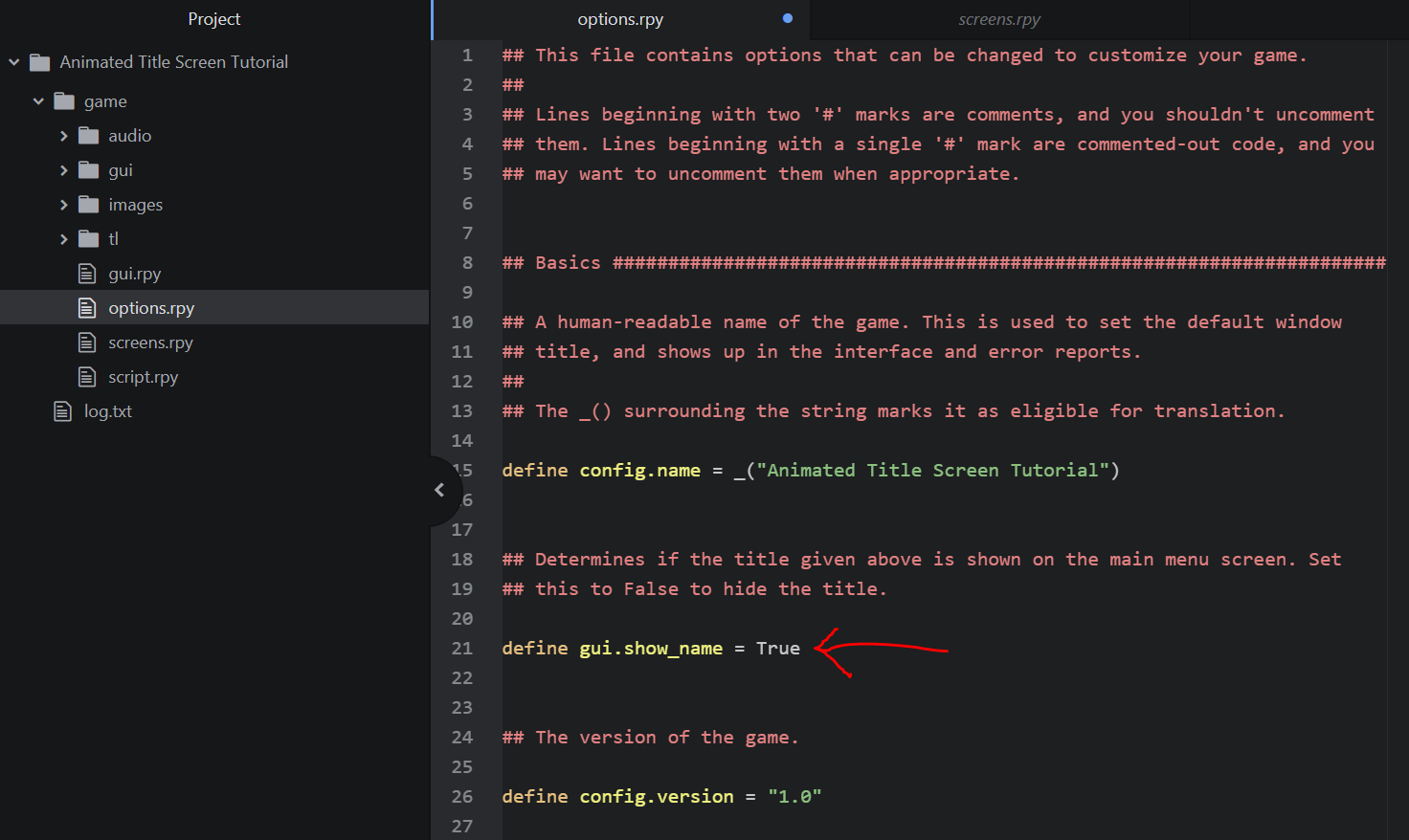The width and height of the screenshot is (1409, 840).
Task: Click the comment "## The version of the game."
Action: (650, 738)
